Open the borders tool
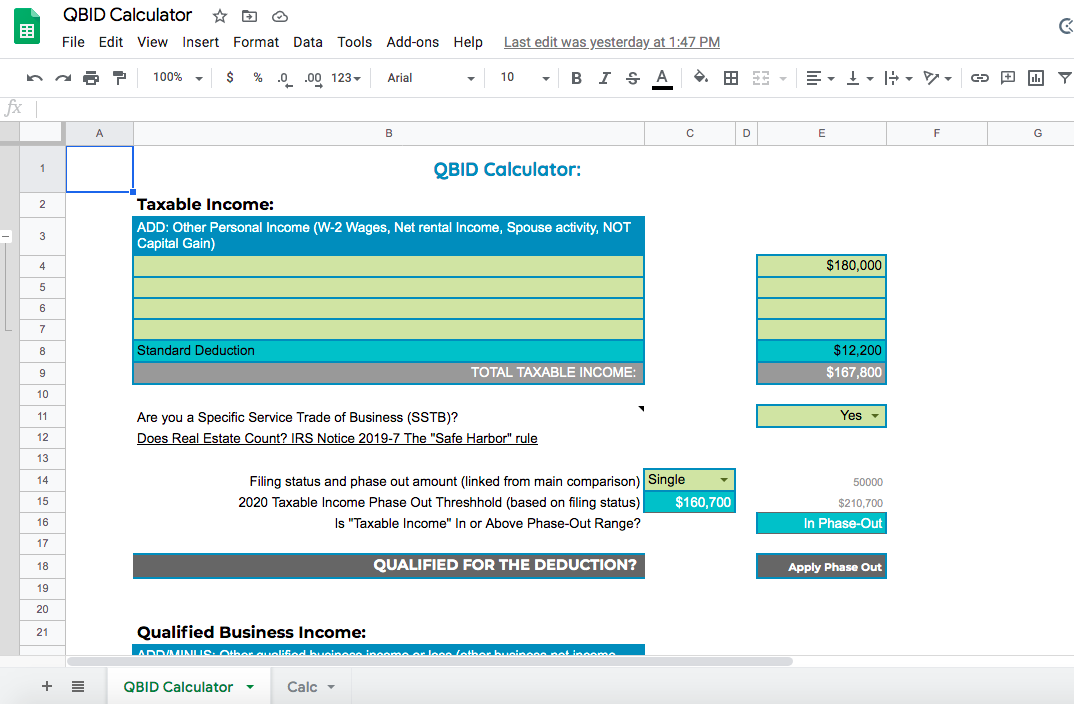This screenshot has height=704, width=1074. coord(732,78)
